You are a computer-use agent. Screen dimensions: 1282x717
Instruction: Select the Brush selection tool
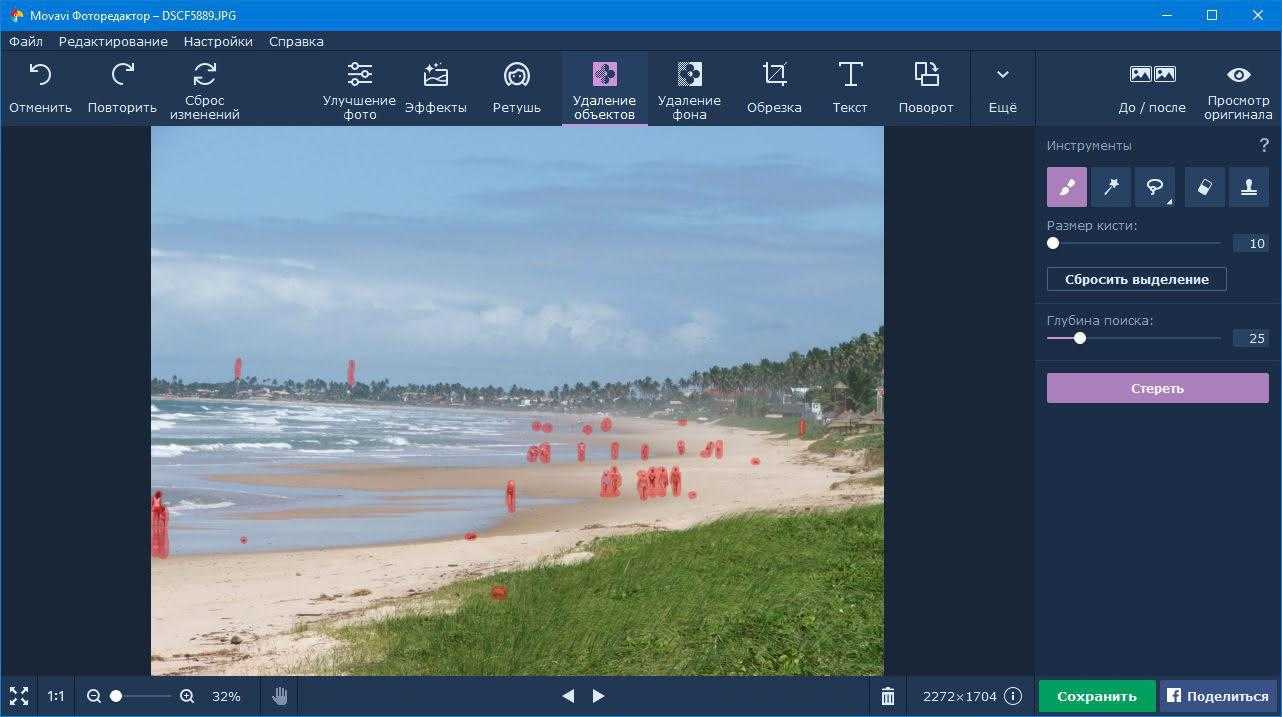tap(1066, 187)
